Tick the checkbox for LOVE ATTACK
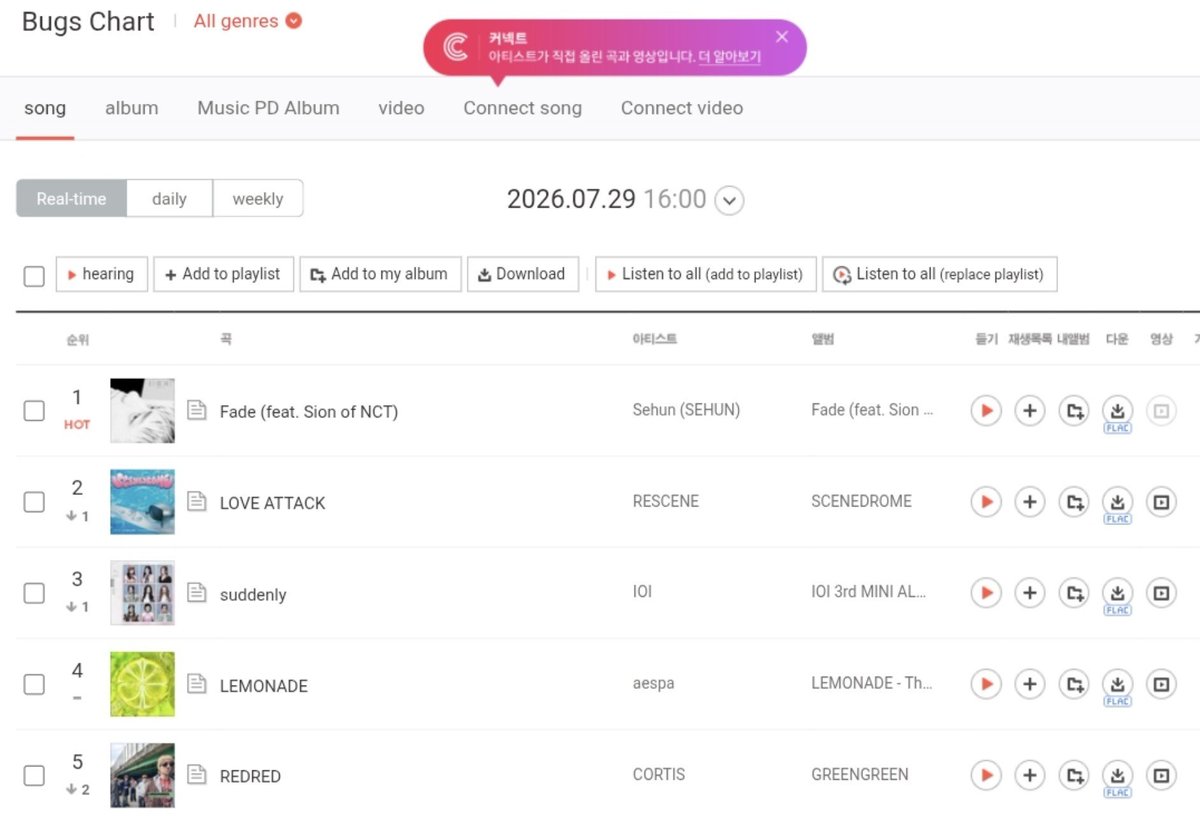1200x820 pixels. 34,502
